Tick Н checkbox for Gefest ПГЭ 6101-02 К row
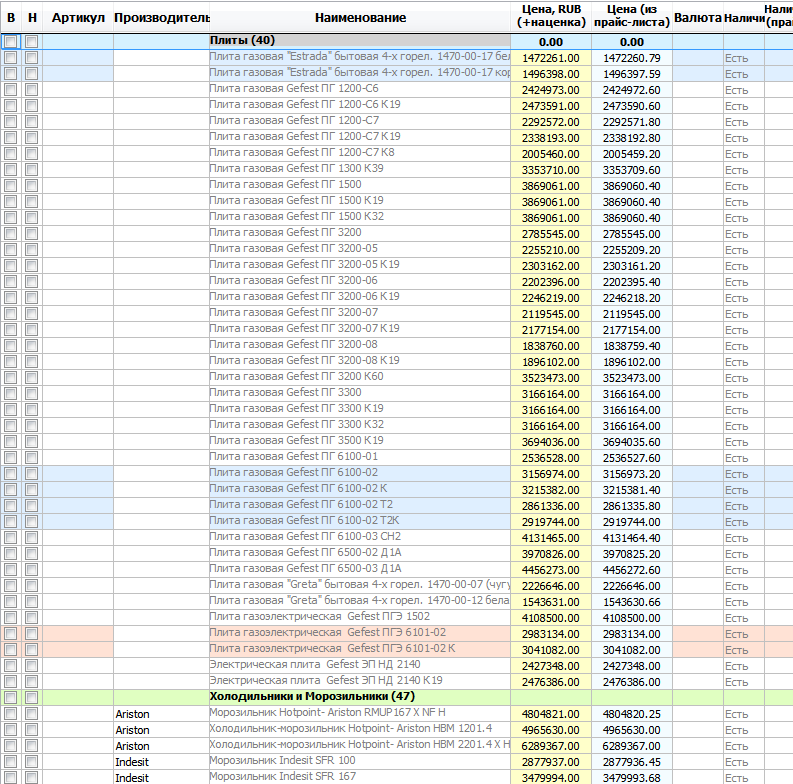This screenshot has width=793, height=784. point(31,649)
